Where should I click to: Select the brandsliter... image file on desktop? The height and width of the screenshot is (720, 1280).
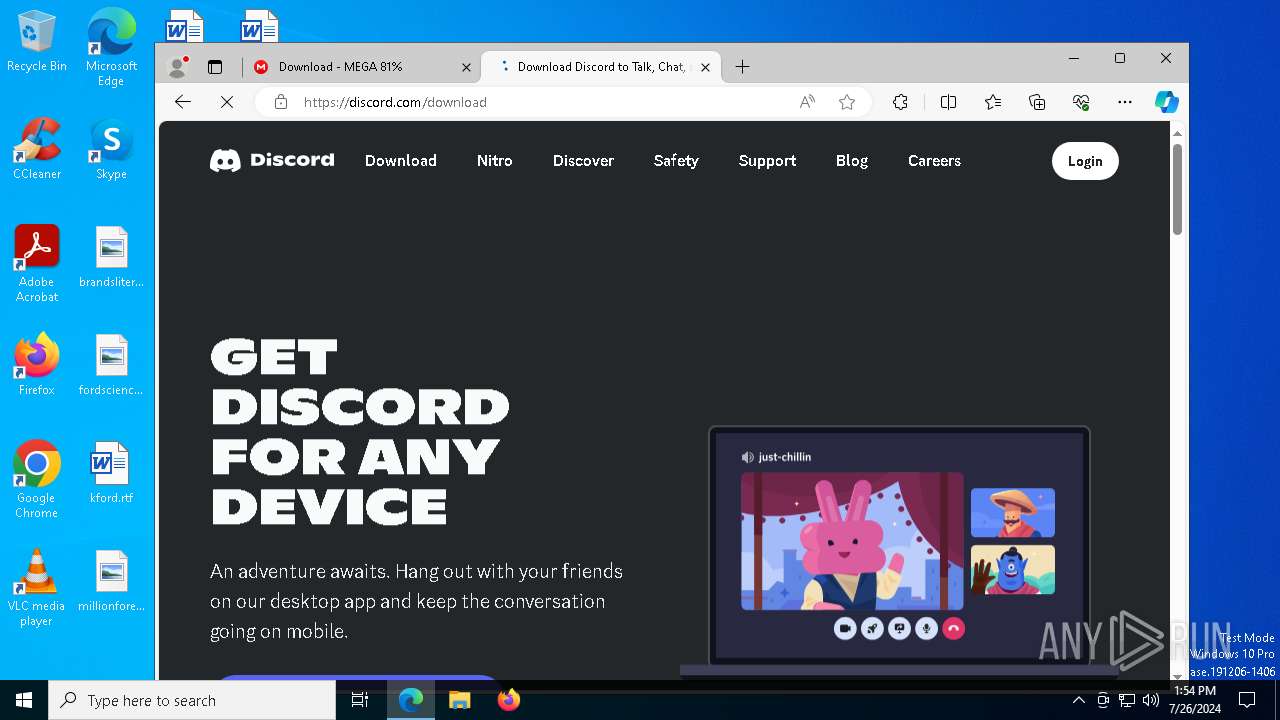[x=111, y=256]
